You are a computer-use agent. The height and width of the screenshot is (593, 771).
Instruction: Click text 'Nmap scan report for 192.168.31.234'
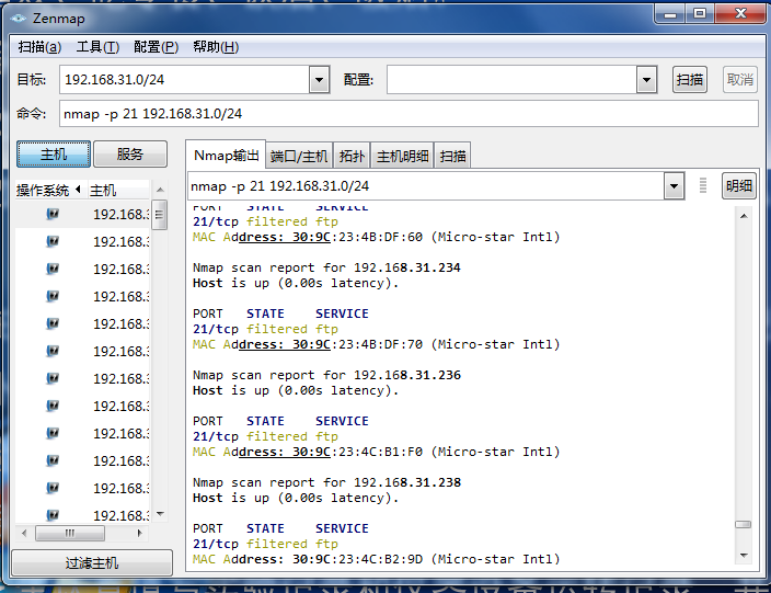(326, 267)
